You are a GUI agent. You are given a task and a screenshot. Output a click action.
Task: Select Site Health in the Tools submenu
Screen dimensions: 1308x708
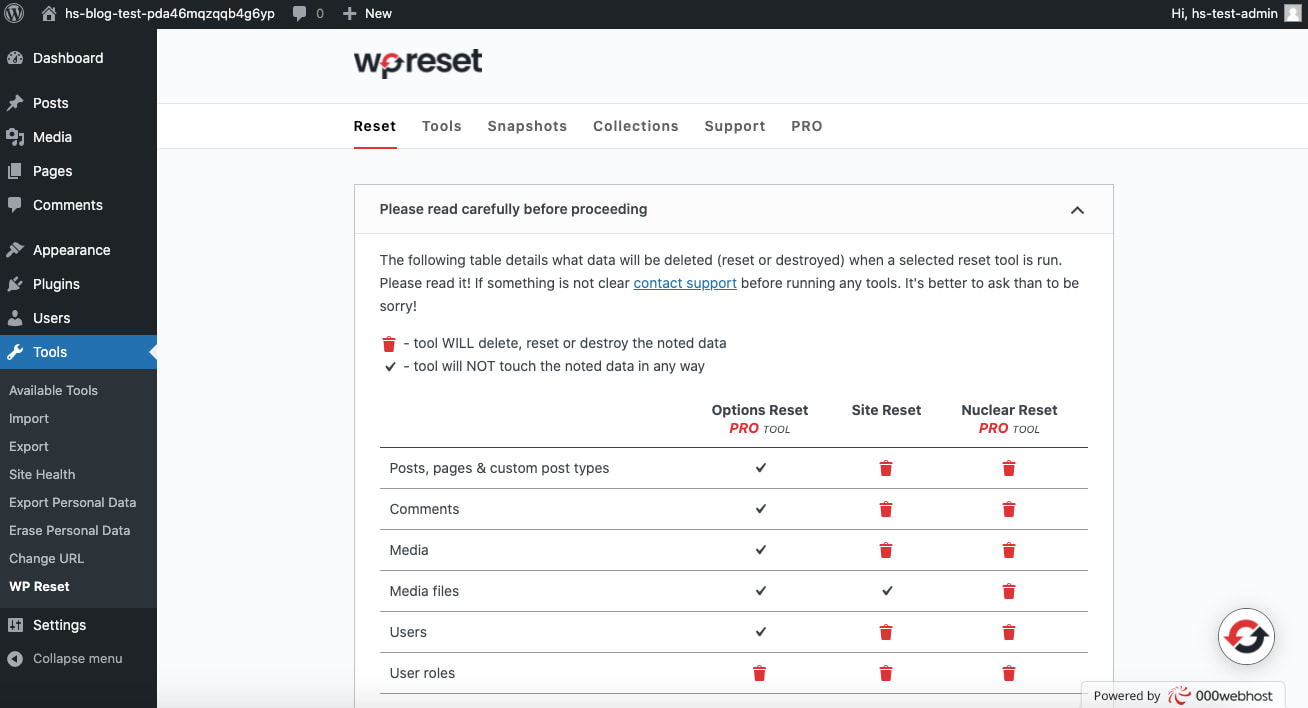point(41,474)
